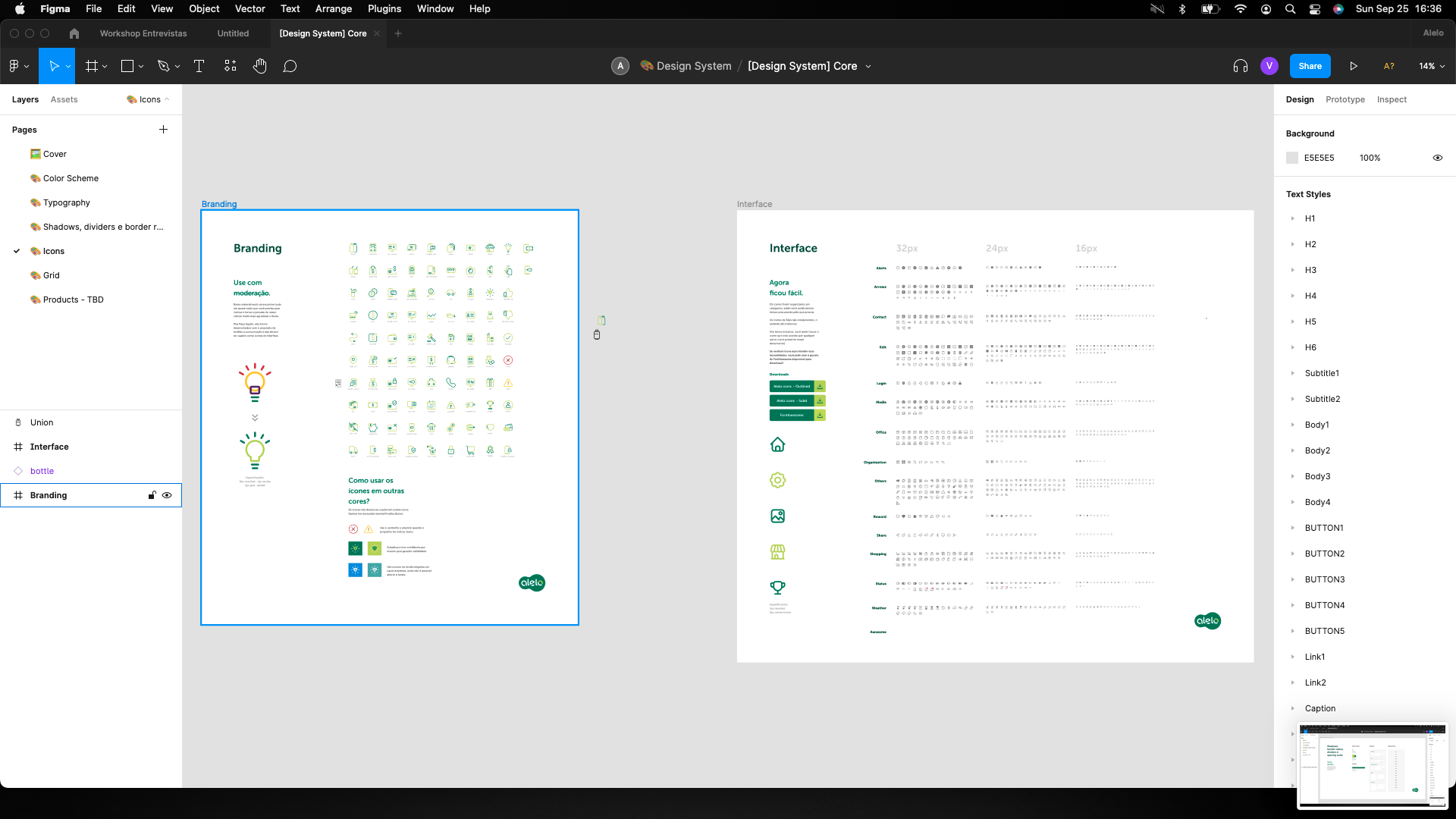The width and height of the screenshot is (1456, 819).
Task: Select the Color Scheme page
Action: [71, 178]
